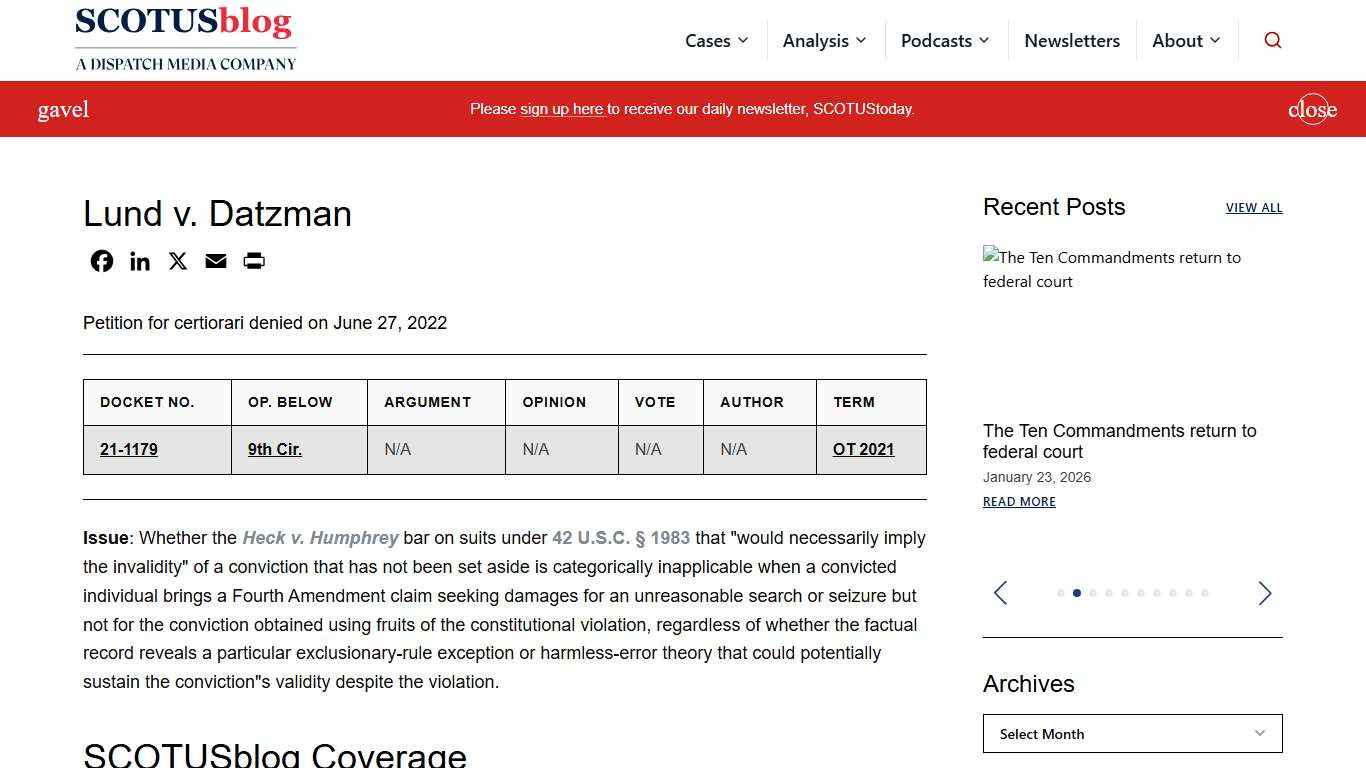
Task: Open the Podcasts menu
Action: (x=944, y=41)
